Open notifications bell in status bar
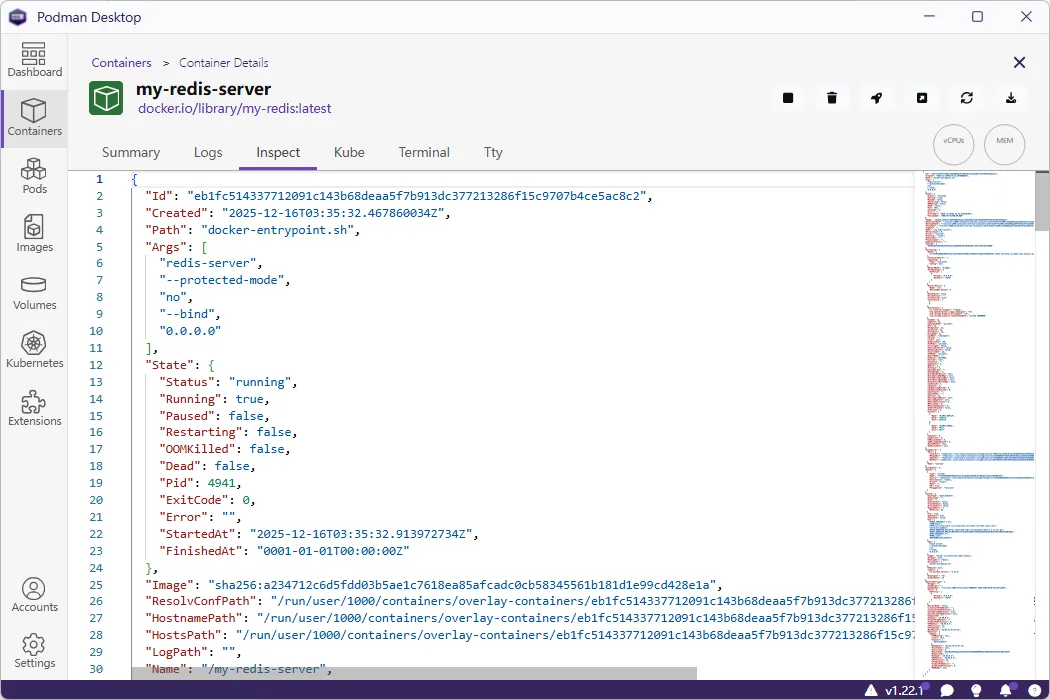Image resolution: width=1050 pixels, height=700 pixels. [1005, 690]
